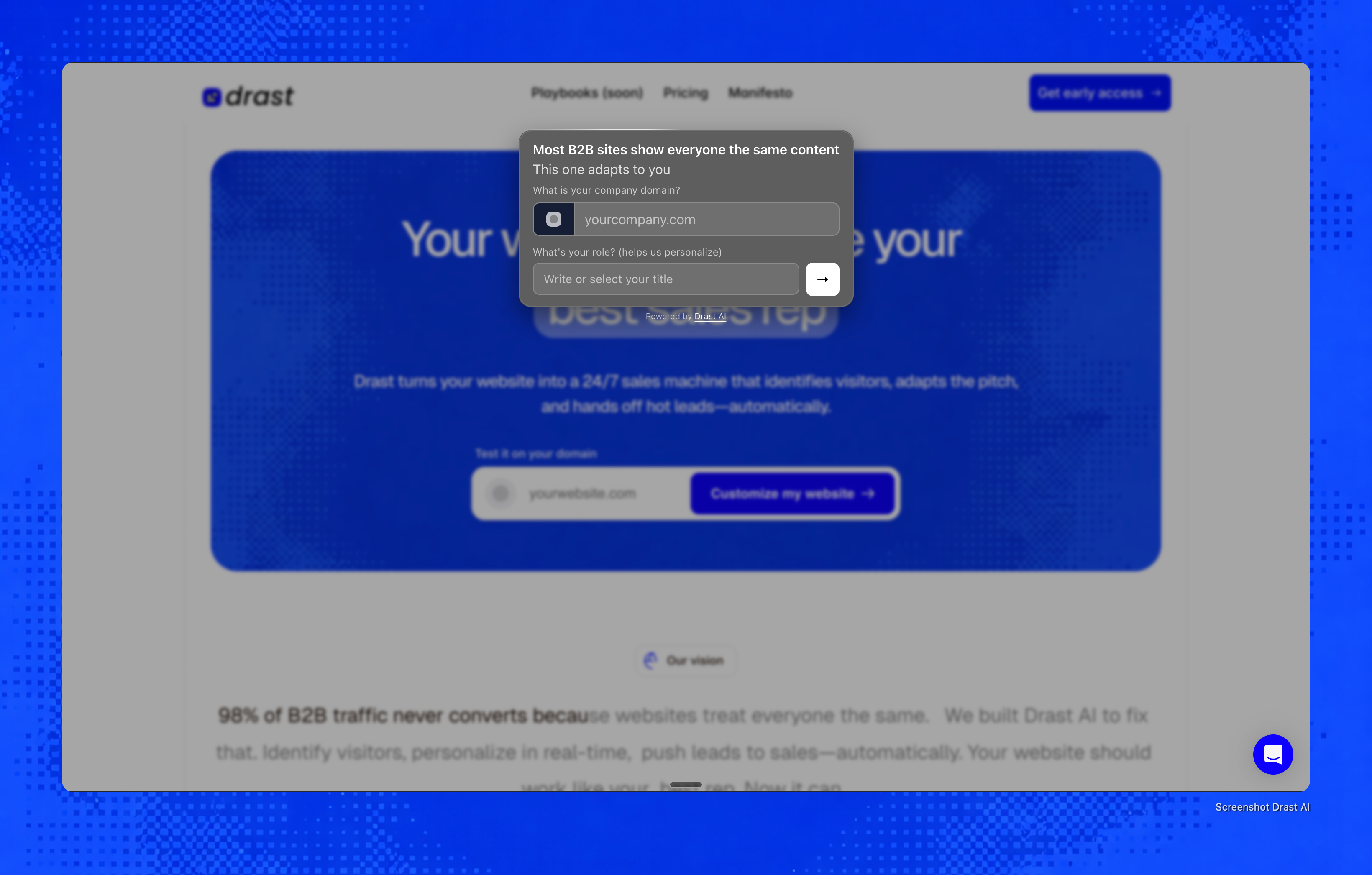Click the drast wordmark text
The height and width of the screenshot is (875, 1372).
pos(259,97)
